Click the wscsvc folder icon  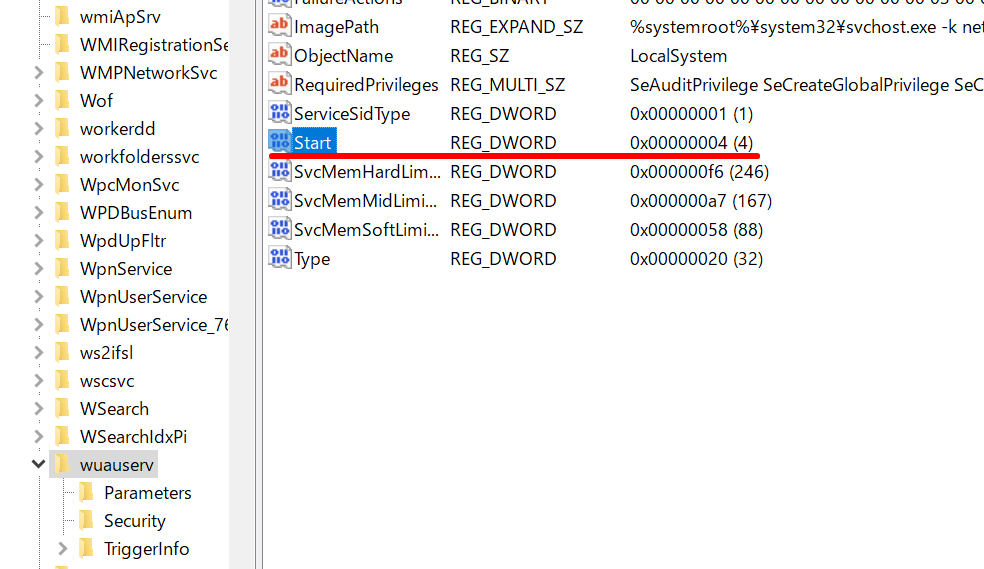[x=62, y=381]
